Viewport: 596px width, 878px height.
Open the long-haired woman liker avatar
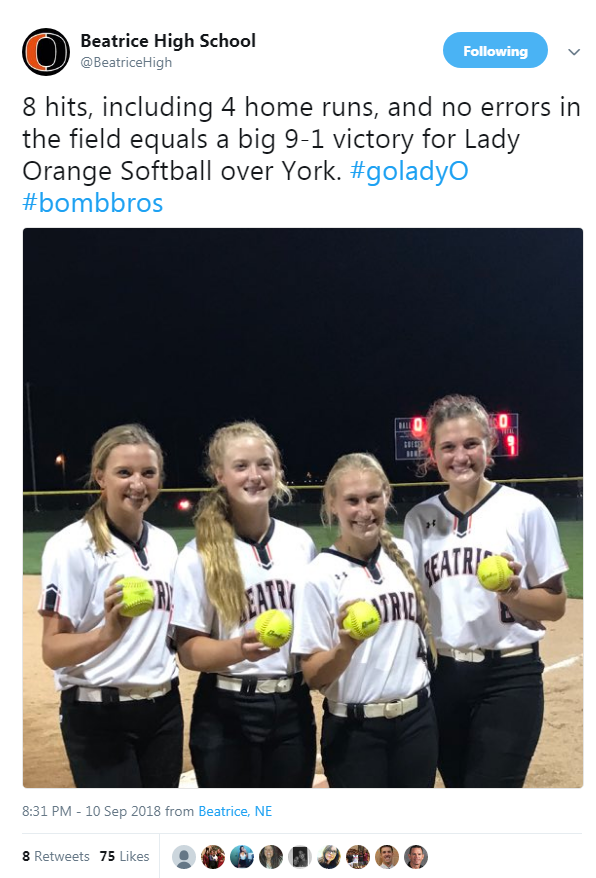click(271, 857)
